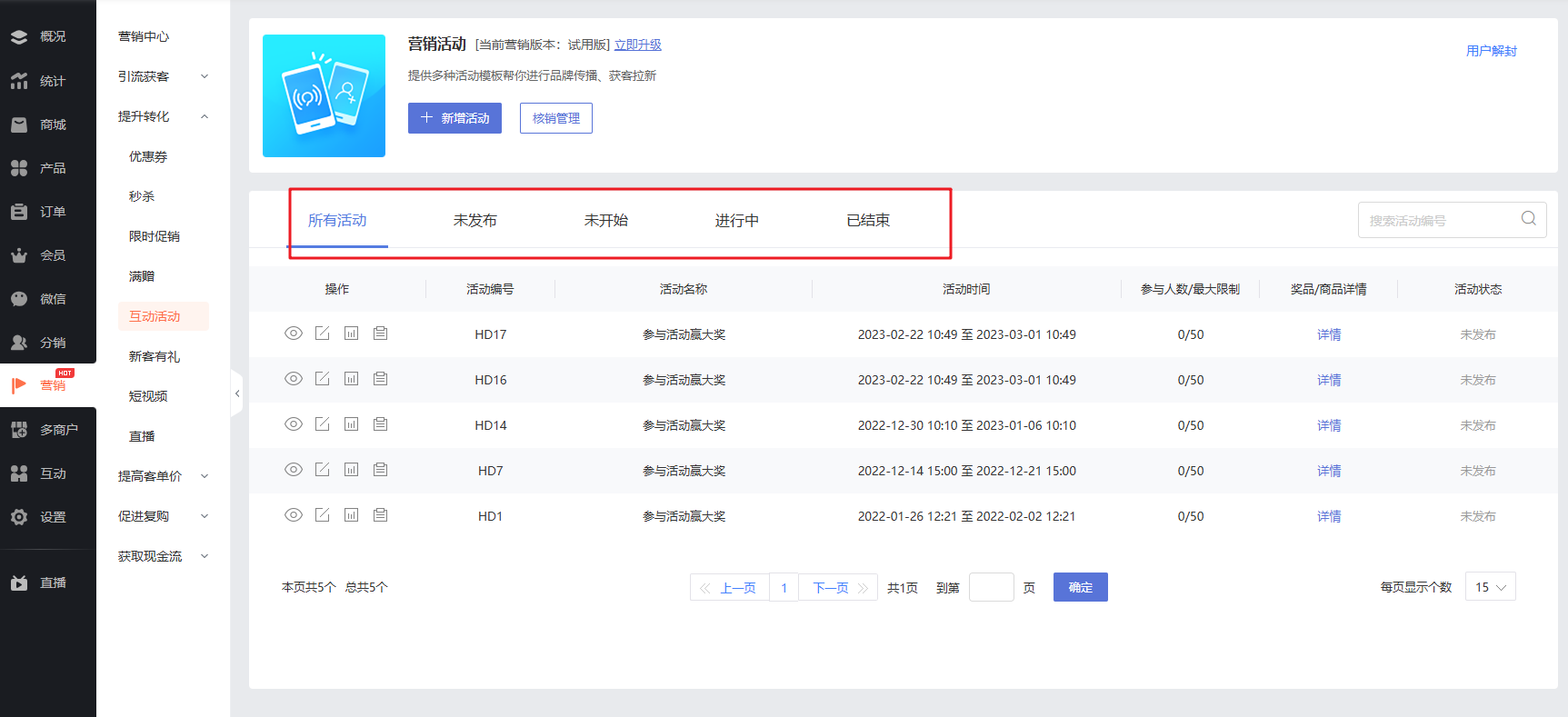Switch to the 进行中 tab
Screen dimensions: 1568x717
click(736, 221)
